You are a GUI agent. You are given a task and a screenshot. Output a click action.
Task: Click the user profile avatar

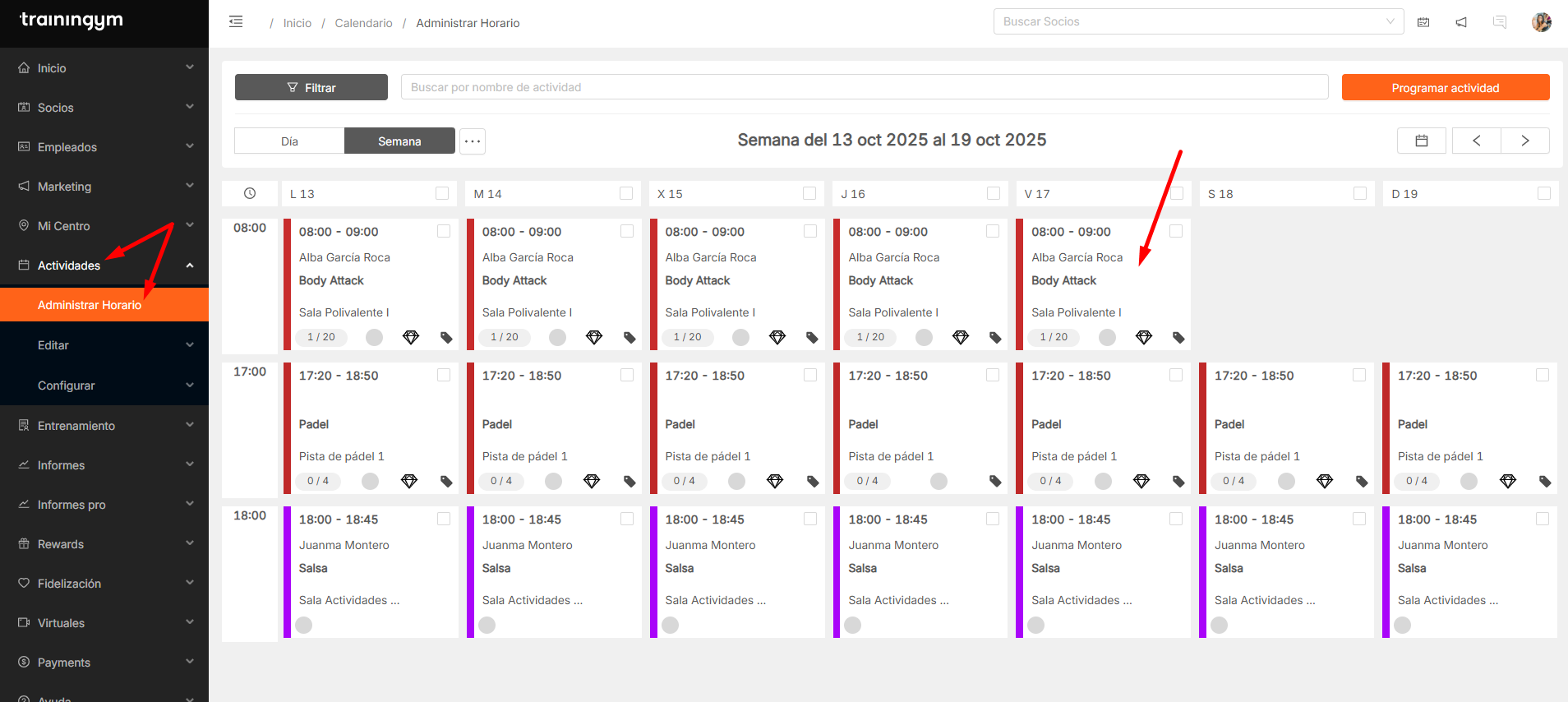point(1541,22)
